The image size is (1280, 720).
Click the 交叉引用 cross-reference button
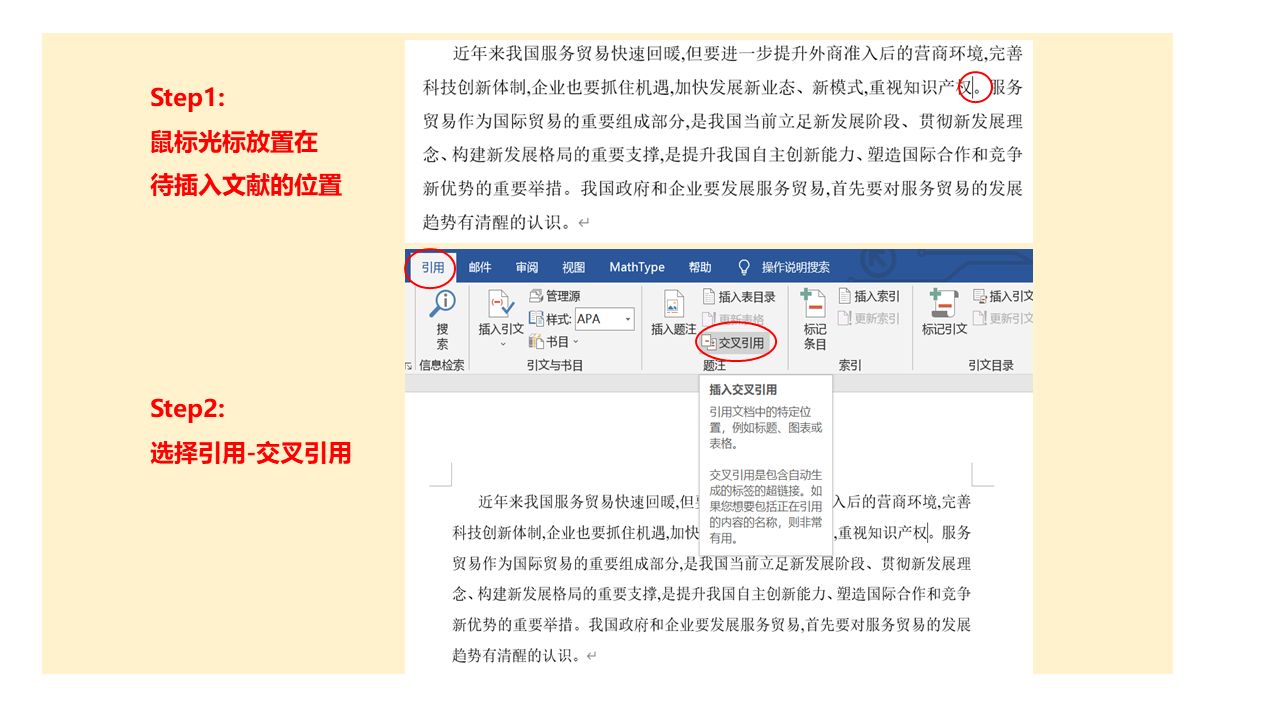[735, 343]
